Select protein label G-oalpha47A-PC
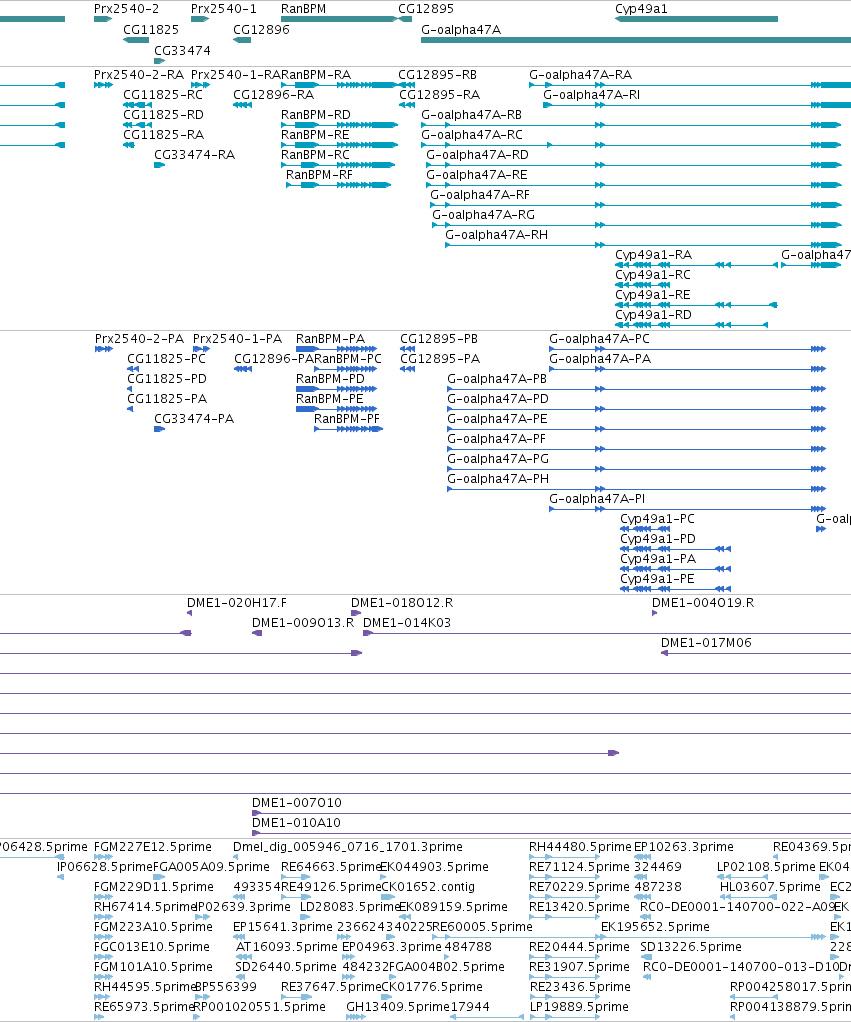Screen dimensions: 851x1022 tap(599, 339)
